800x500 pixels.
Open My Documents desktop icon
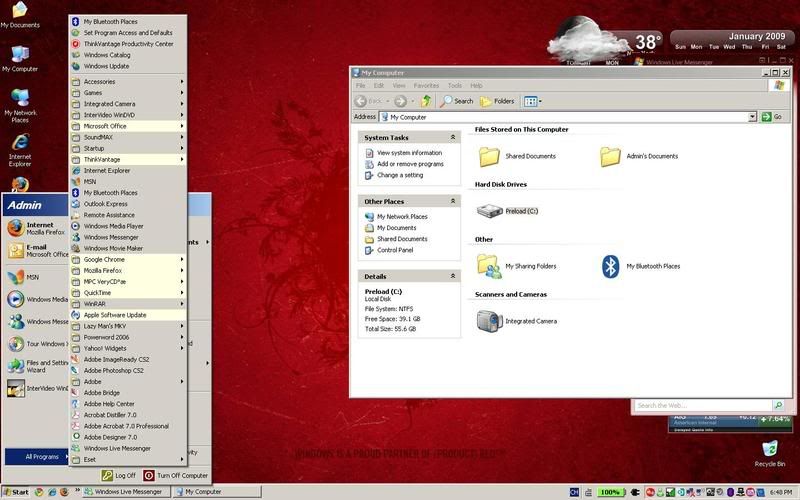click(x=19, y=15)
